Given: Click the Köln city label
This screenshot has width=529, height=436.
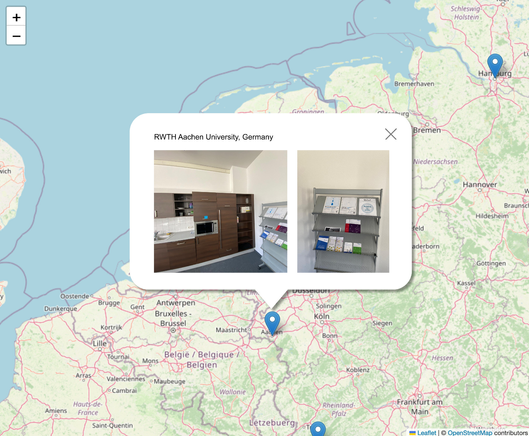Looking at the screenshot, I should [x=322, y=316].
